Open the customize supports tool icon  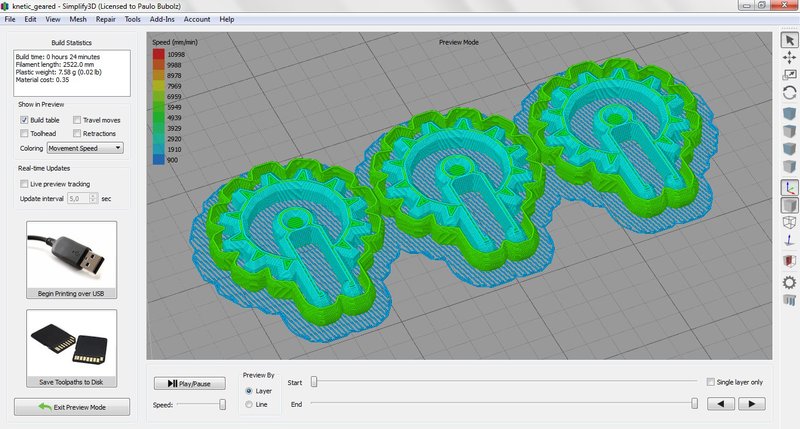[x=789, y=300]
